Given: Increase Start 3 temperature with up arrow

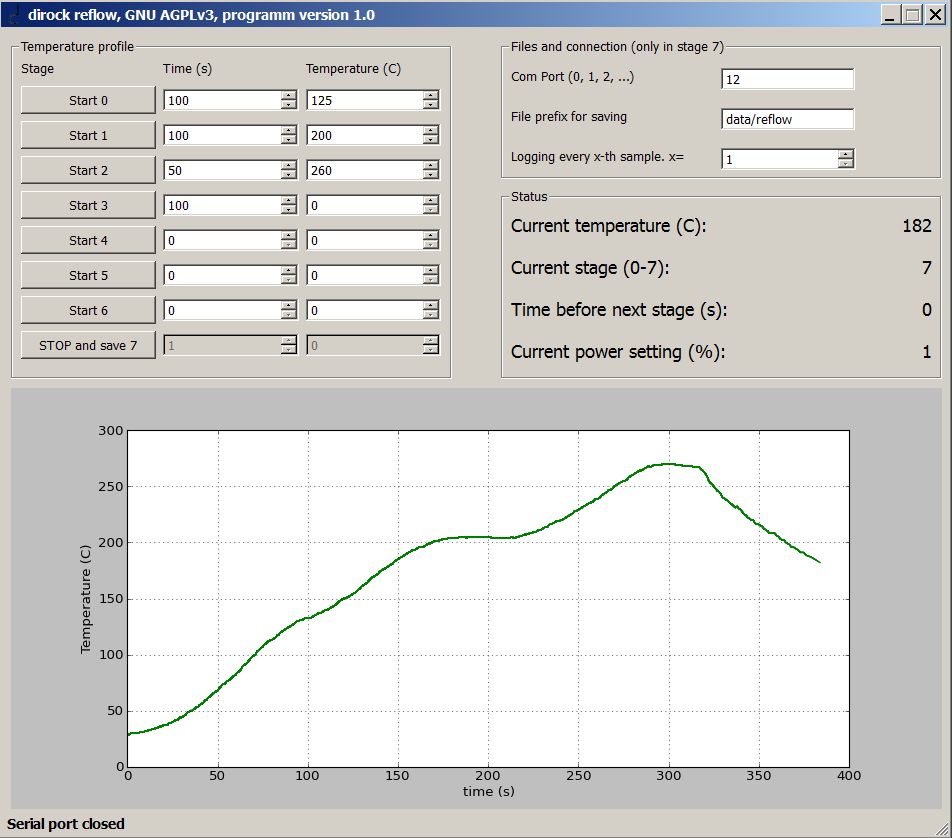Looking at the screenshot, I should pos(431,200).
